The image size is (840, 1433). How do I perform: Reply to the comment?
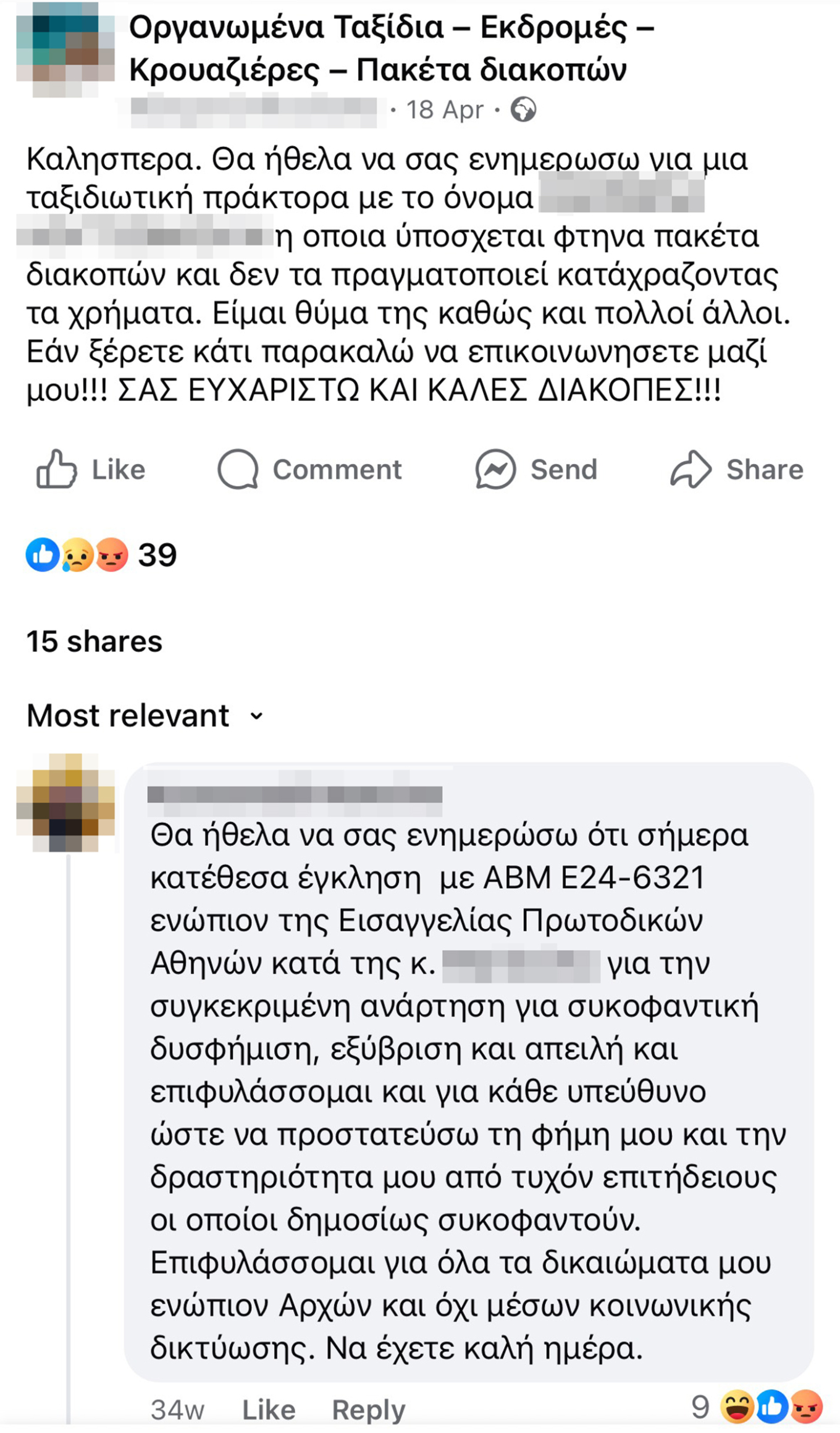(368, 1410)
